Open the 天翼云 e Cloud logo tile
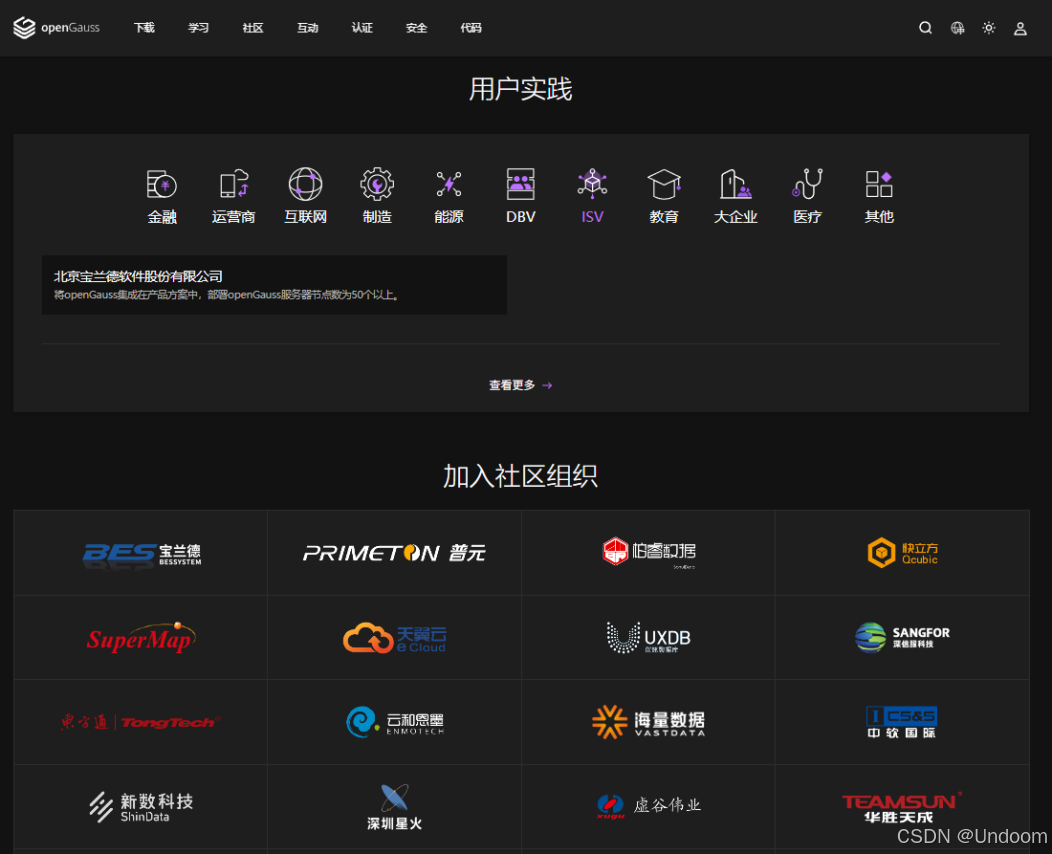This screenshot has width=1052, height=854. (x=394, y=637)
